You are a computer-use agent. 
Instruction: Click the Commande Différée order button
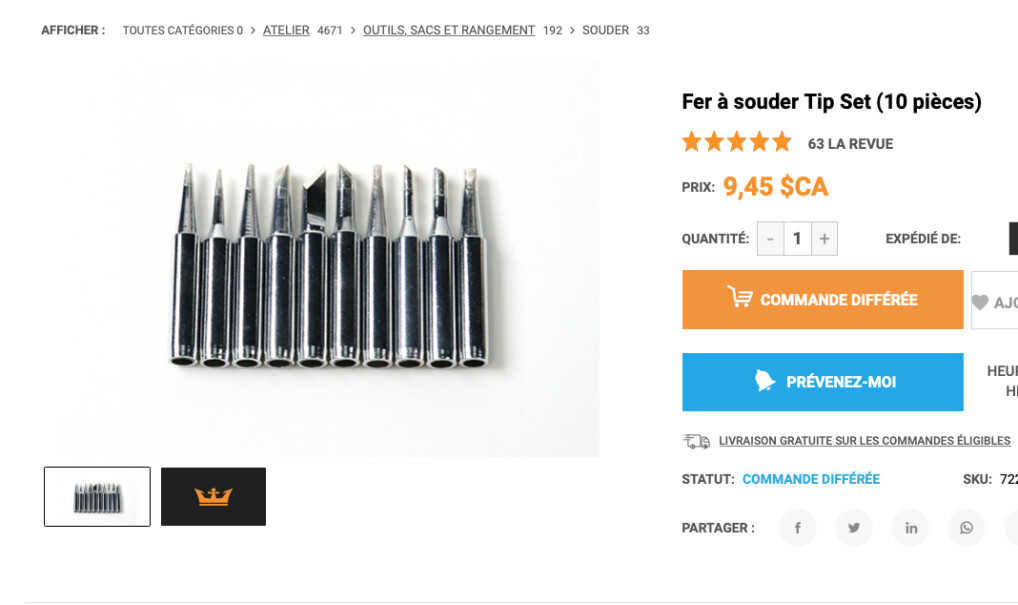click(823, 299)
